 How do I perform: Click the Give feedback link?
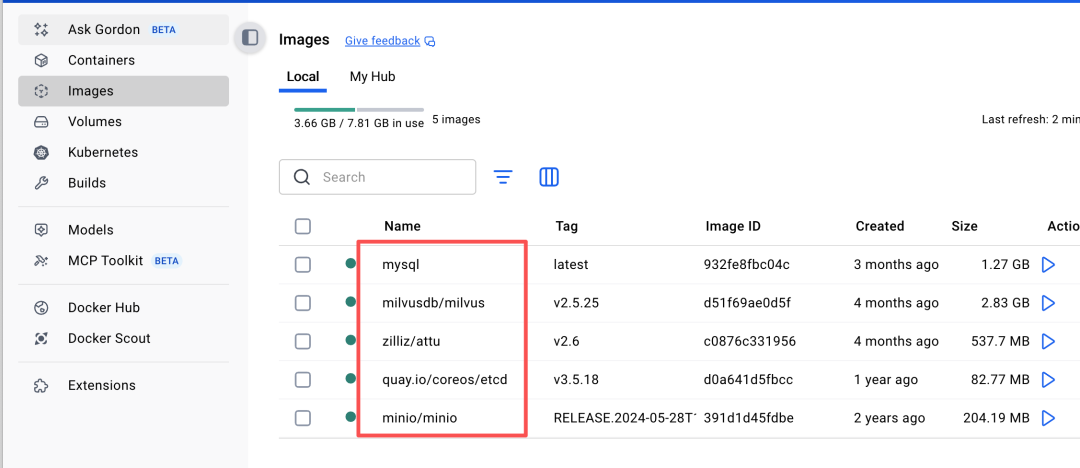[382, 41]
